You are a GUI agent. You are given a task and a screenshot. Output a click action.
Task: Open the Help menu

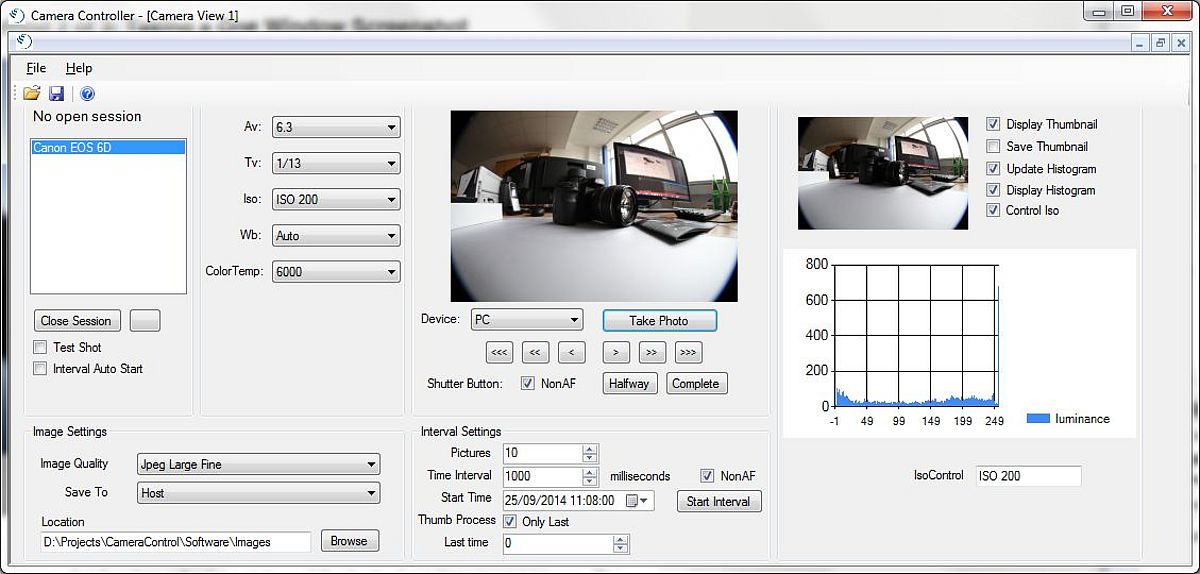coord(79,68)
